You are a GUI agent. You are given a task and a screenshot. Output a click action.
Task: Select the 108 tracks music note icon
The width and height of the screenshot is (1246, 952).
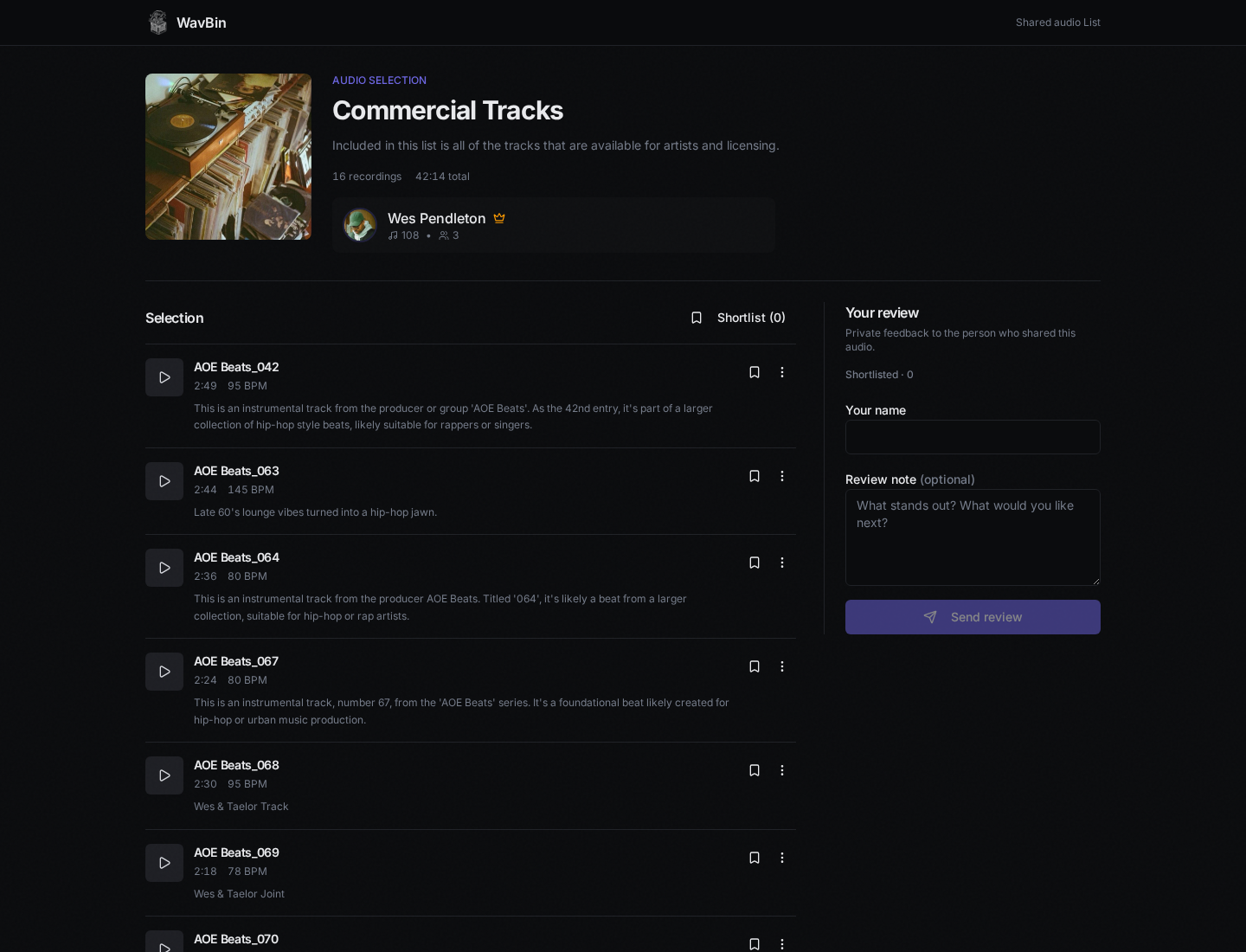(393, 235)
